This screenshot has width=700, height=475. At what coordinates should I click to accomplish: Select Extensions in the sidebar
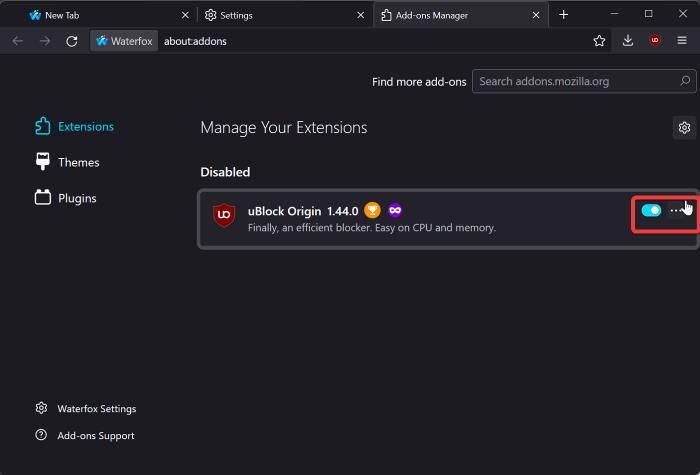(74, 126)
